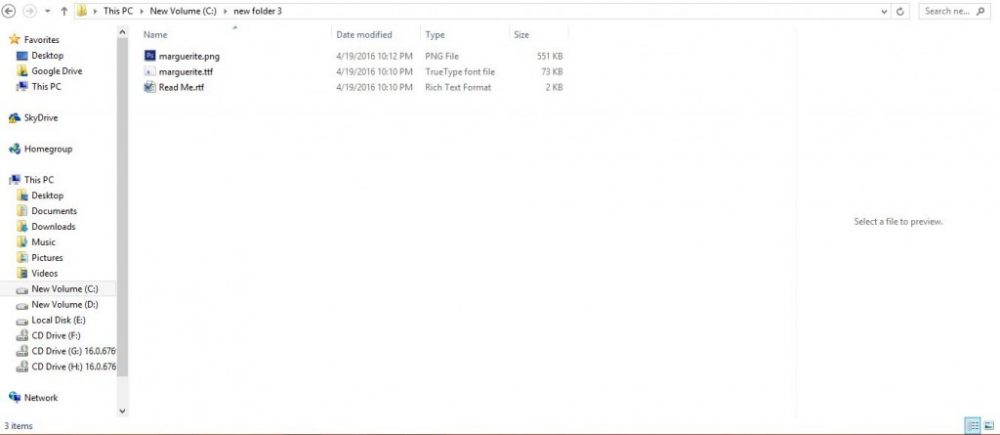Sort files by Name column
The width and height of the screenshot is (1000, 435).
[156, 34]
